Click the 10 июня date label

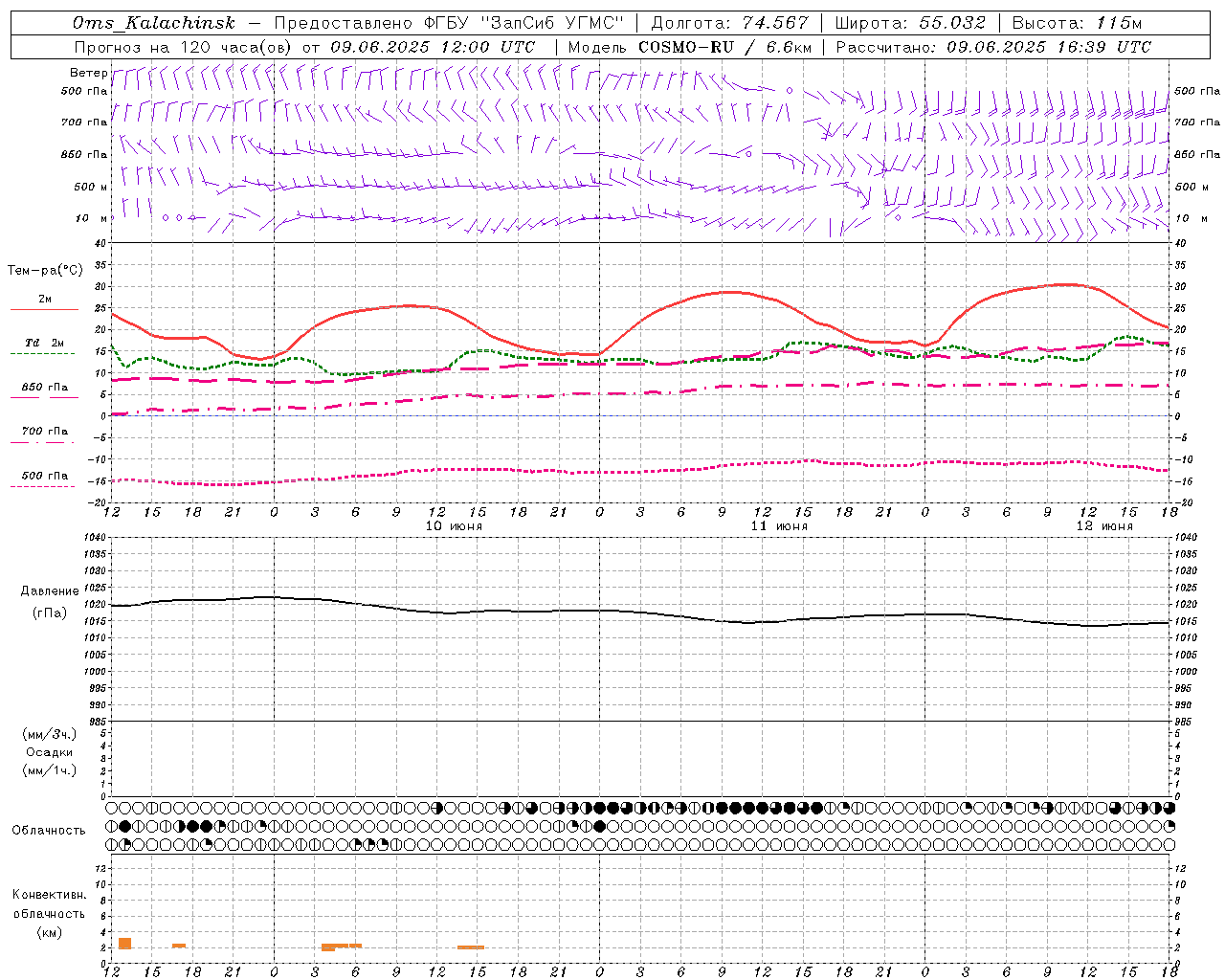tap(454, 526)
